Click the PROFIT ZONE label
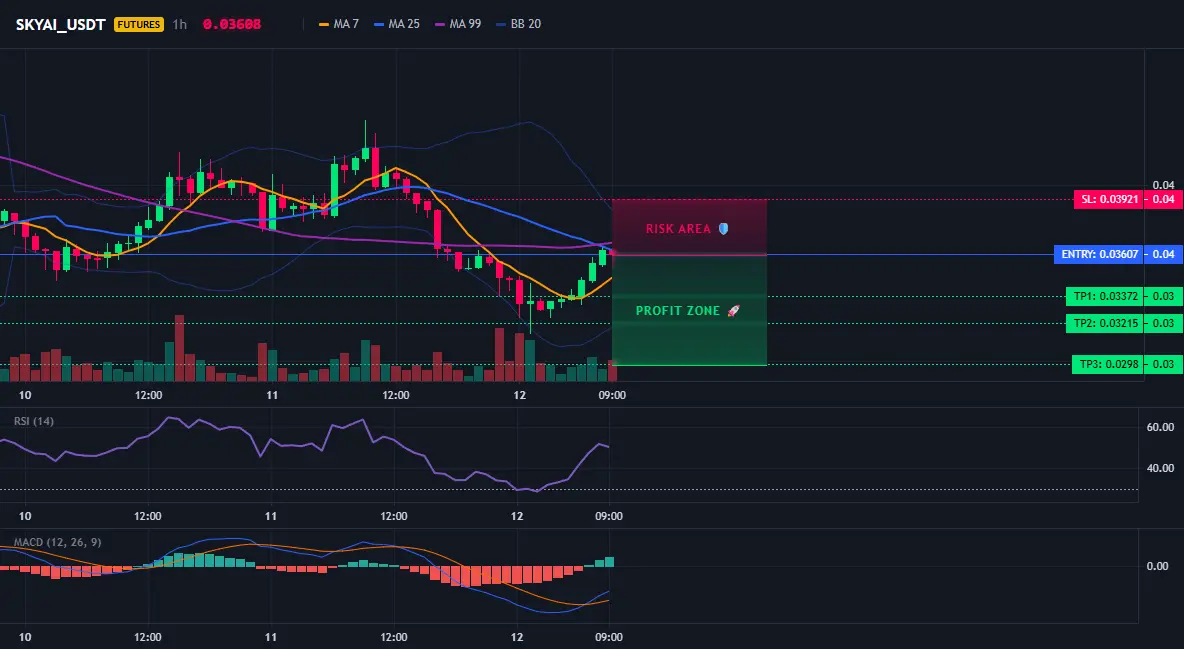1184x649 pixels. [x=678, y=311]
